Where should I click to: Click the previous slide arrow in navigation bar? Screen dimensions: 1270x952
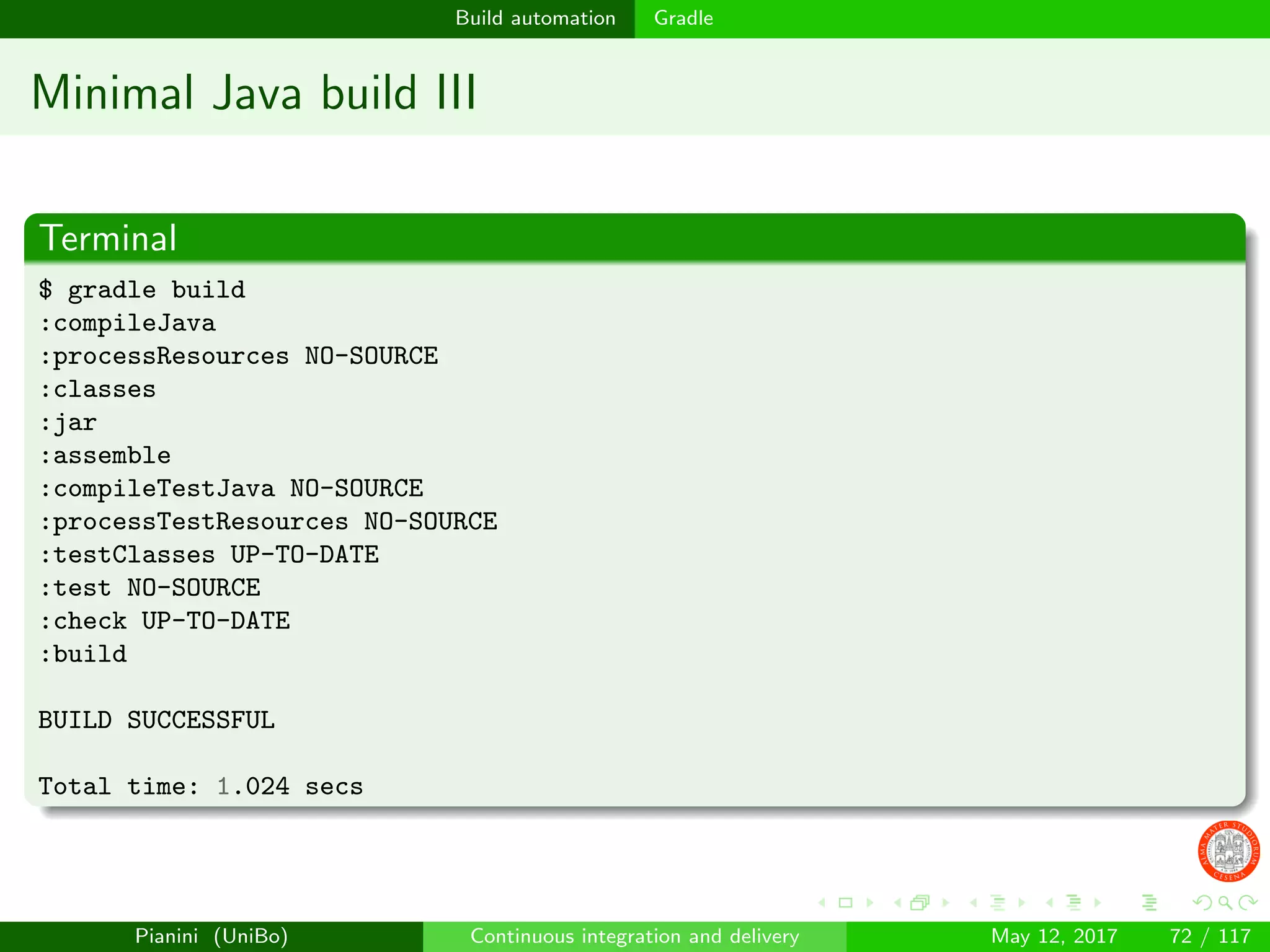[822, 903]
